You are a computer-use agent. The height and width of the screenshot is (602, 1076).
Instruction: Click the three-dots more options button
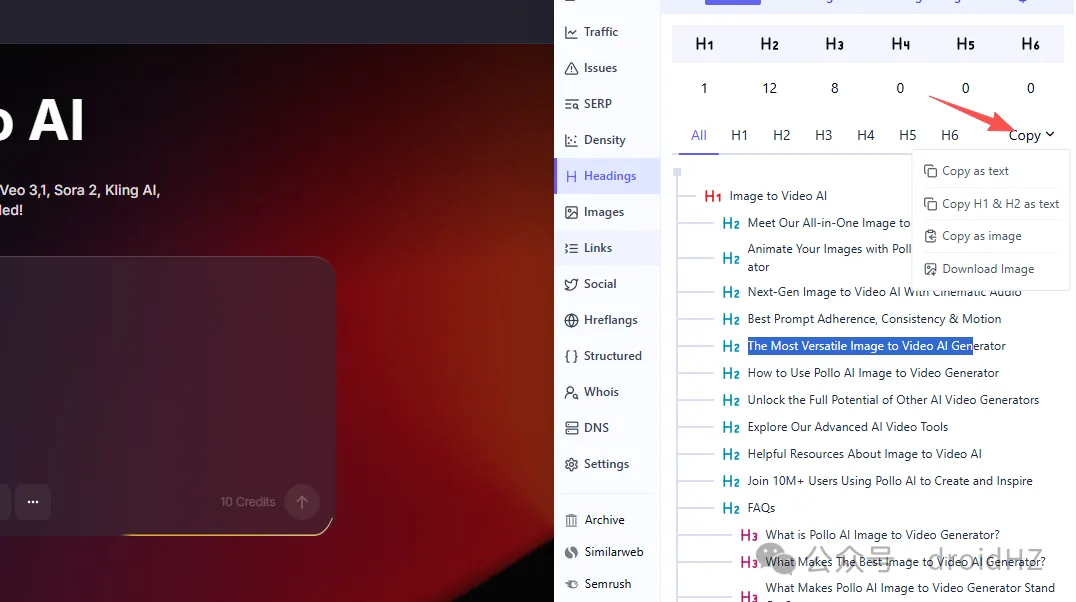coord(33,501)
